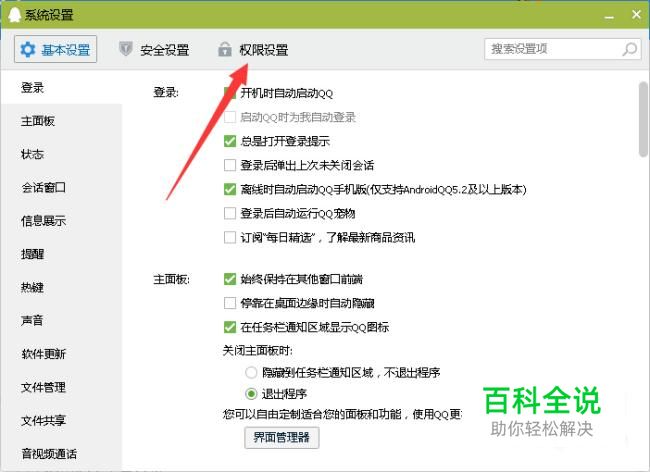Click the magnifier search icon
Image resolution: width=650 pixels, height=472 pixels.
(630, 49)
